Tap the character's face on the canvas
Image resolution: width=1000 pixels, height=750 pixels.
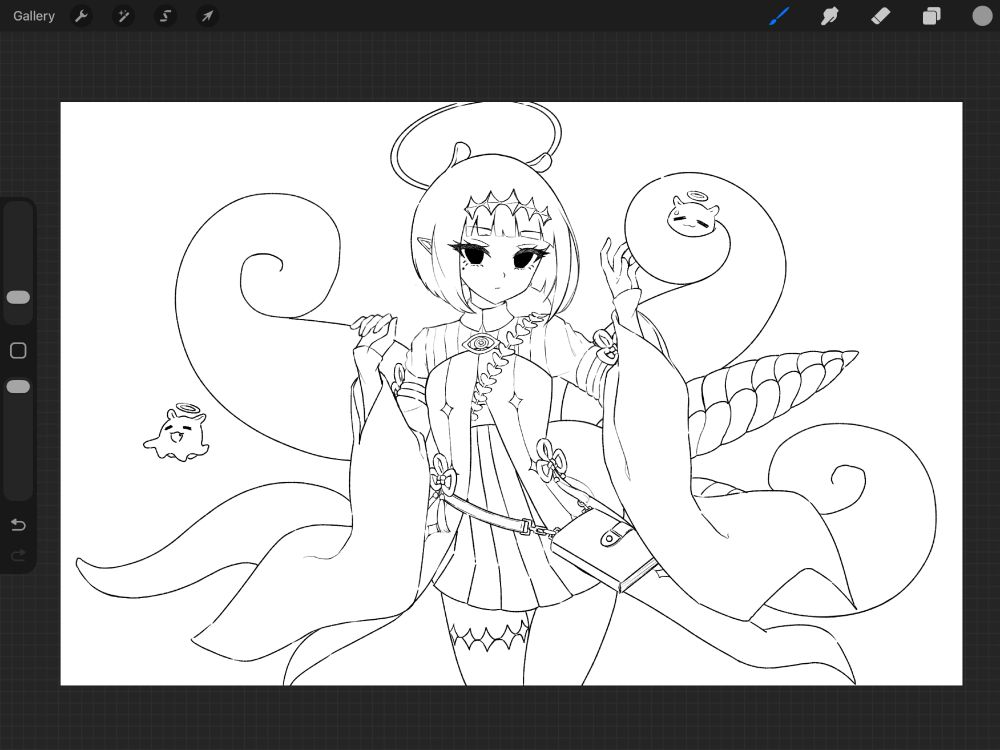pos(501,268)
